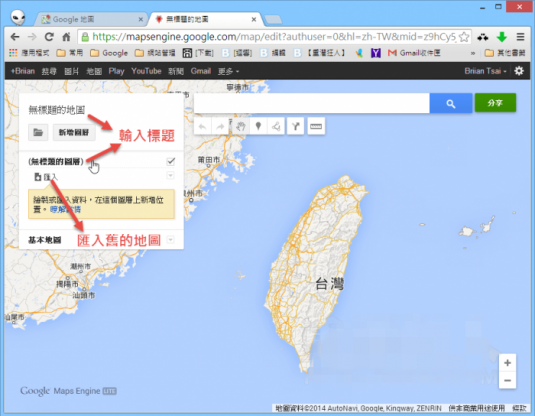Open the Google bookmarks folder
Screen dimensions: 535x416
(109, 53)
